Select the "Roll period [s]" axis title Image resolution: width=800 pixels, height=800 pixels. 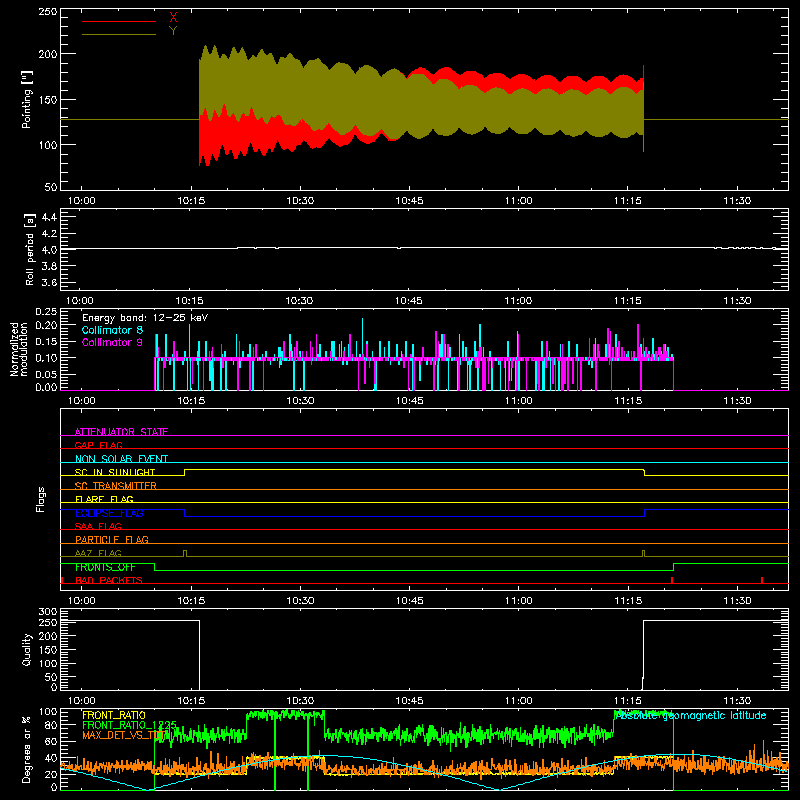29,249
